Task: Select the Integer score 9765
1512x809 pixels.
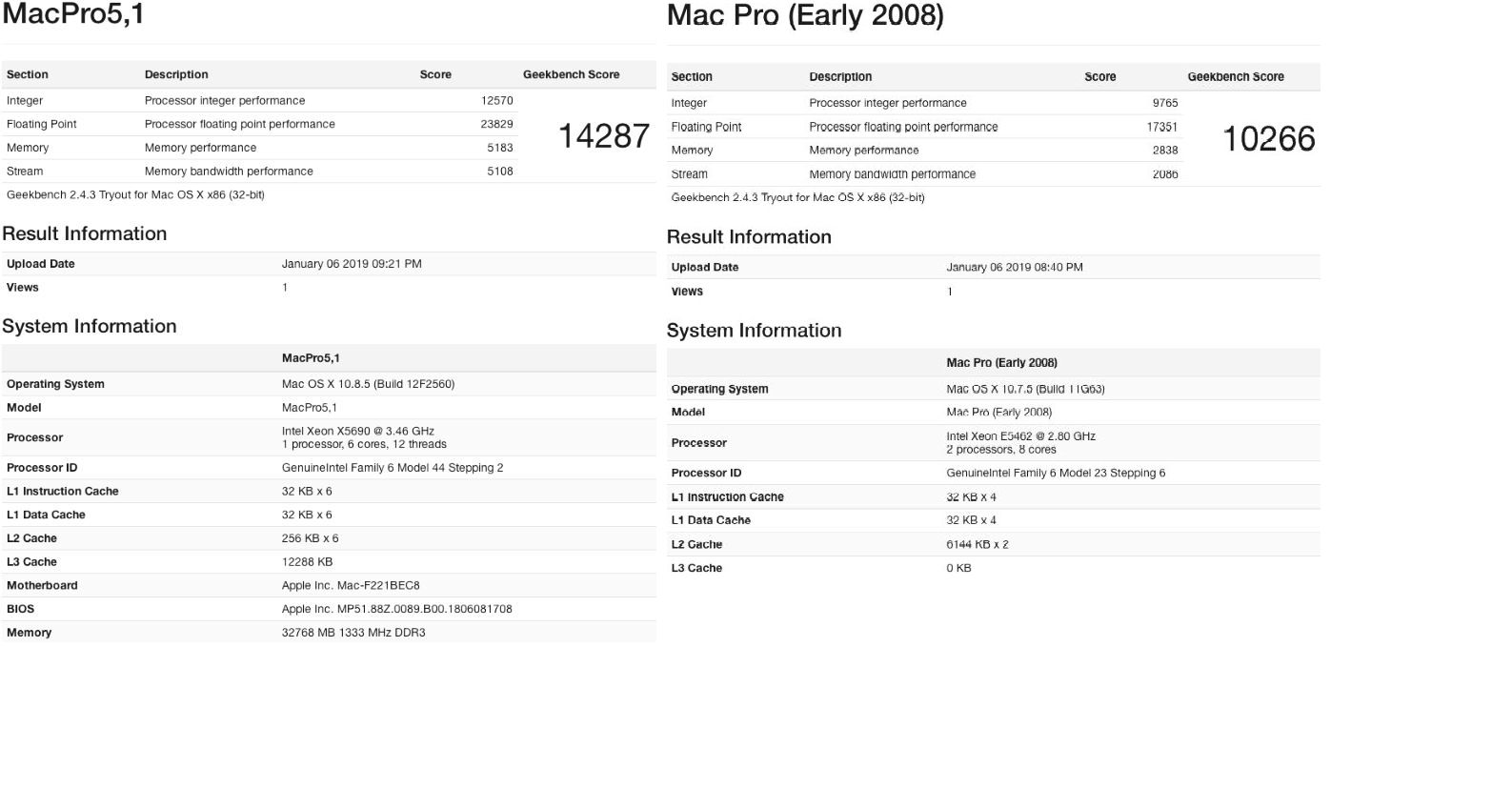Action: [x=1164, y=103]
